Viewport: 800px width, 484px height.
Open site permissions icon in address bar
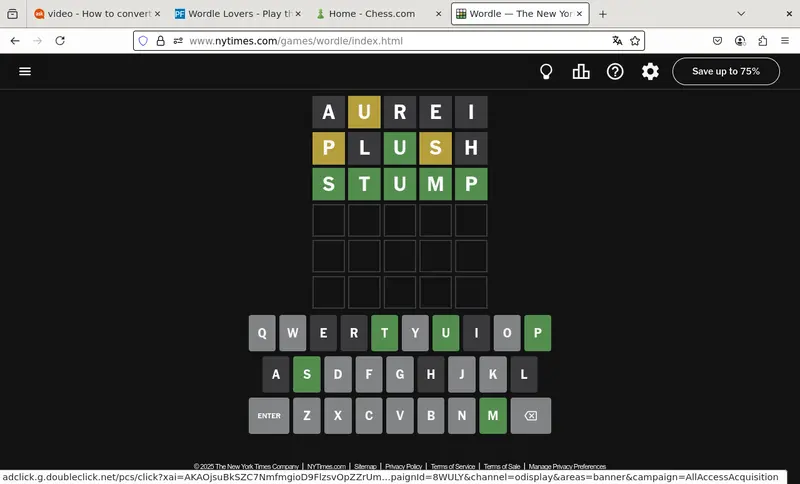coord(178,41)
